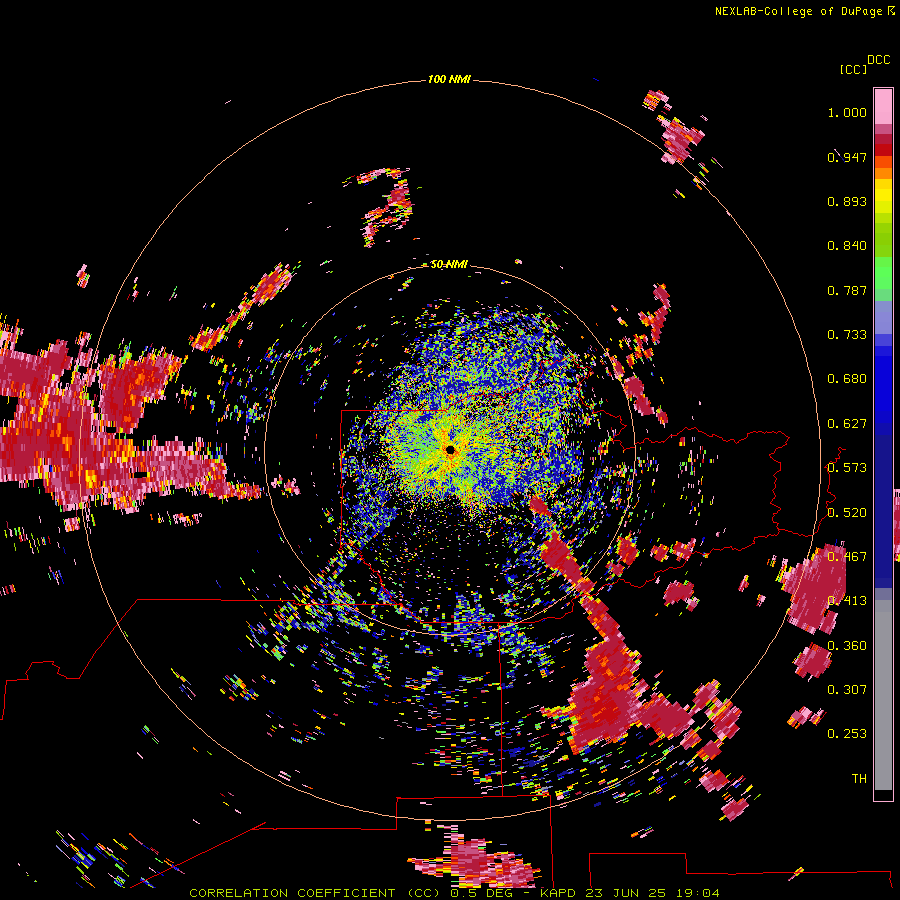Click the 19:04 timestamp text
Screen dimensions: 900x900
698,893
